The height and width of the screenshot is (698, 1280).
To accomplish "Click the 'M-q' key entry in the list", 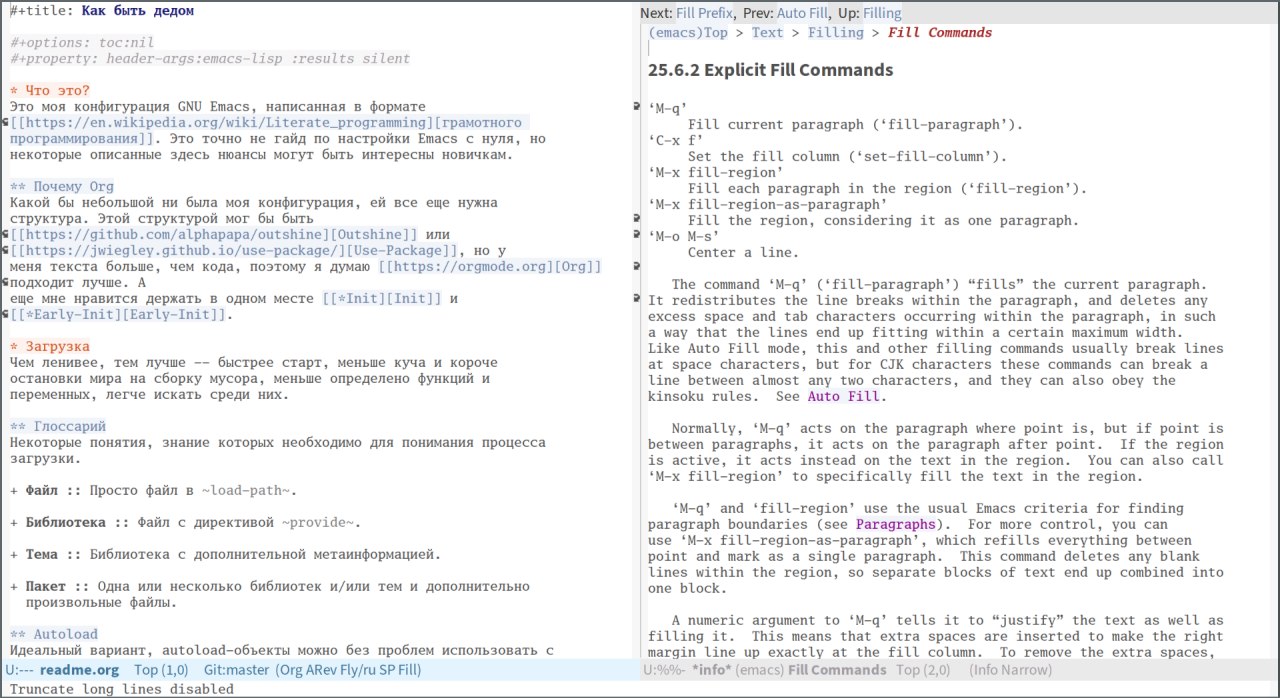I will [x=668, y=109].
